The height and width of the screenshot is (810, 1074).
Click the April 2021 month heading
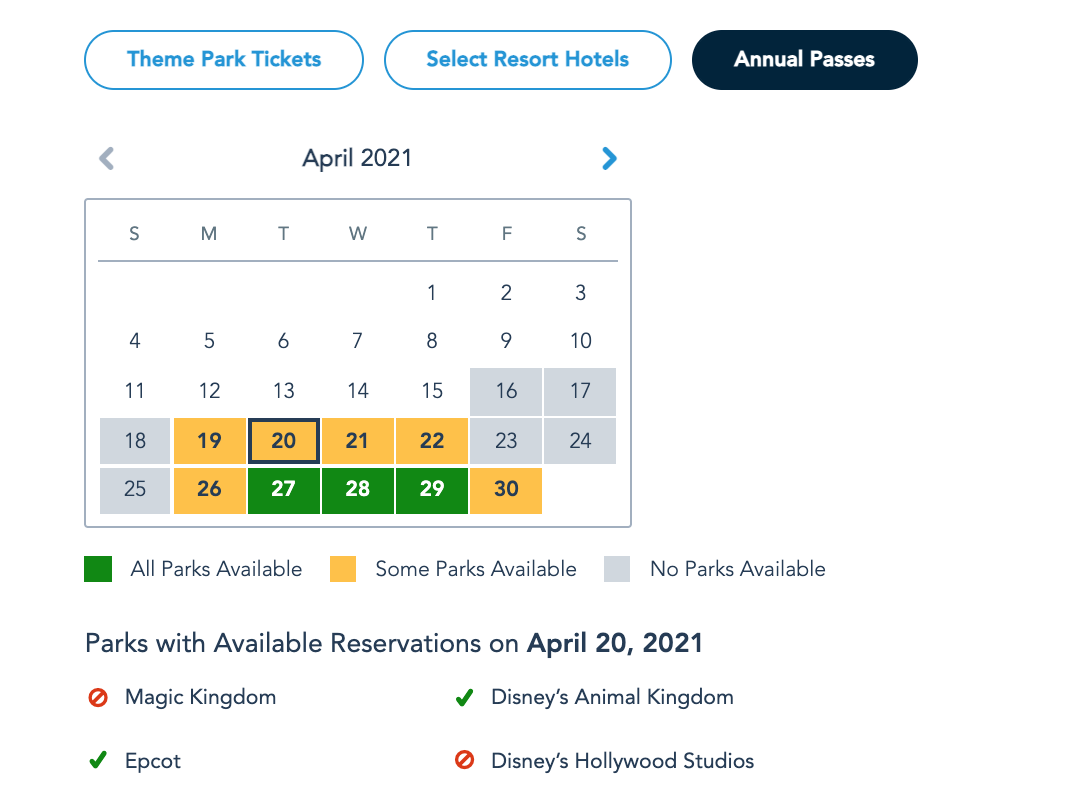click(x=357, y=158)
